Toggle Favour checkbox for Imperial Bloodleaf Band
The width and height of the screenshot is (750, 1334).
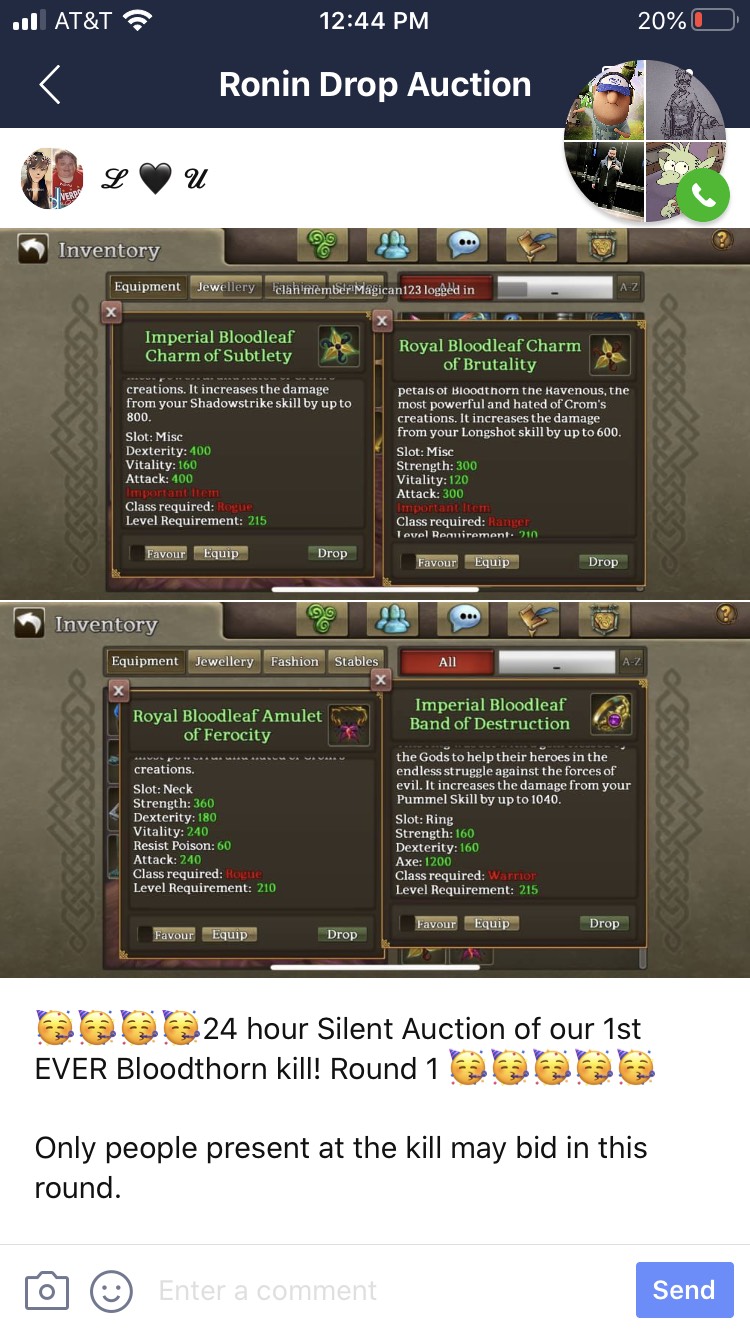407,923
